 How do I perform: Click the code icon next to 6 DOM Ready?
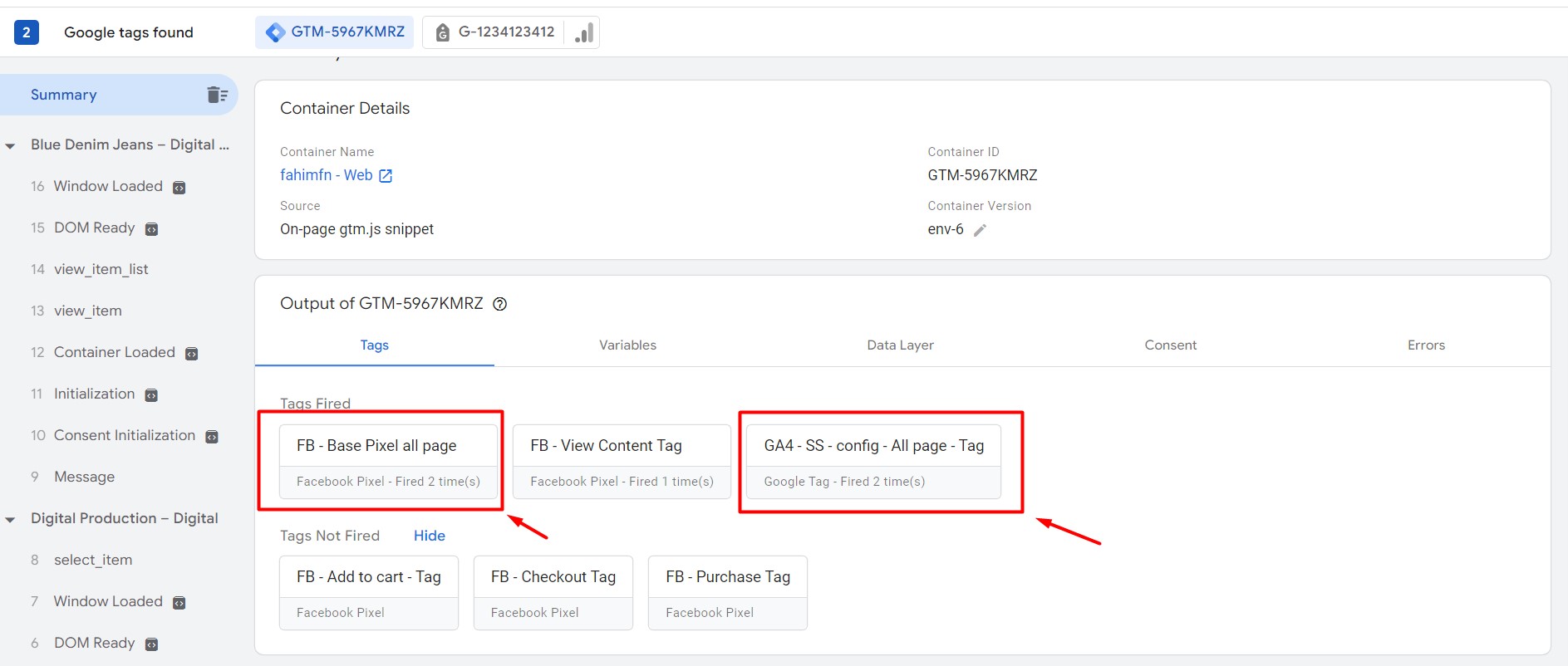point(151,644)
